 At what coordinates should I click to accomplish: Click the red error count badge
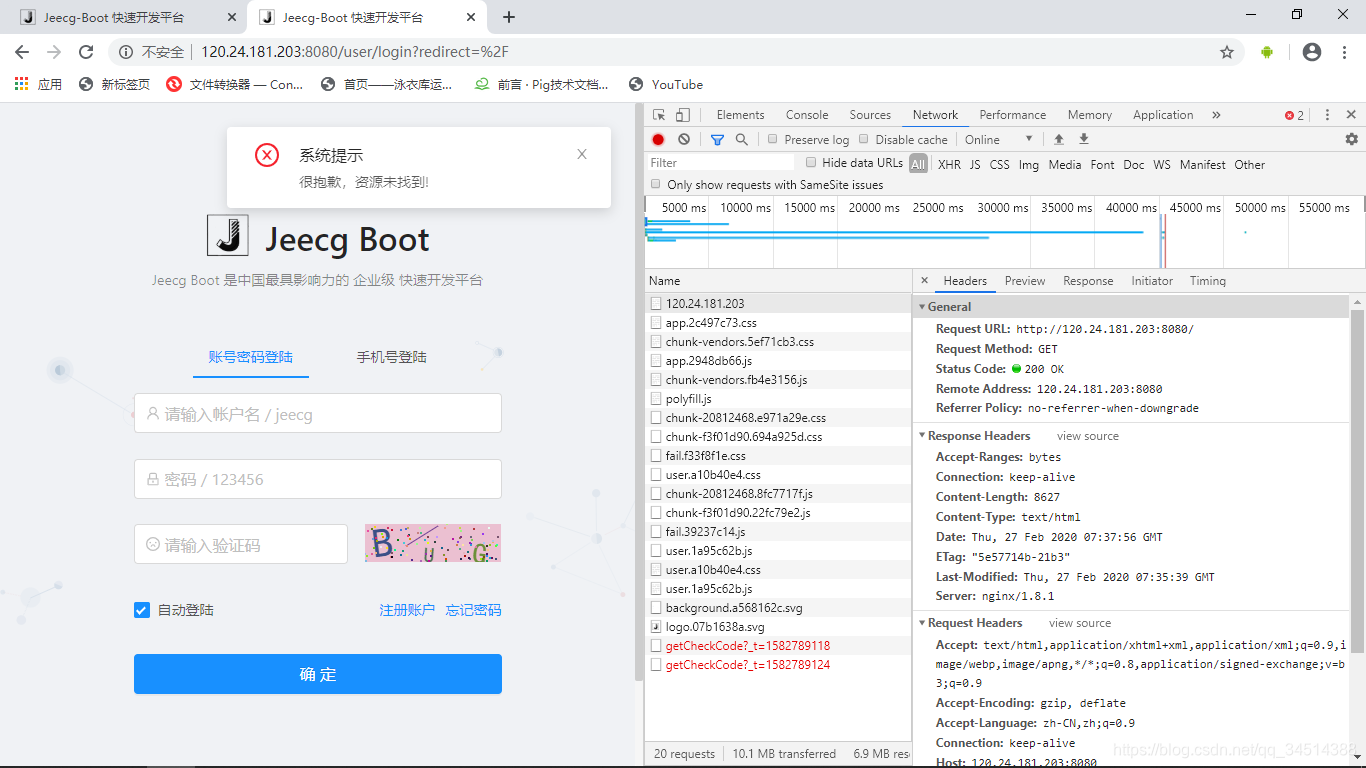click(1295, 115)
